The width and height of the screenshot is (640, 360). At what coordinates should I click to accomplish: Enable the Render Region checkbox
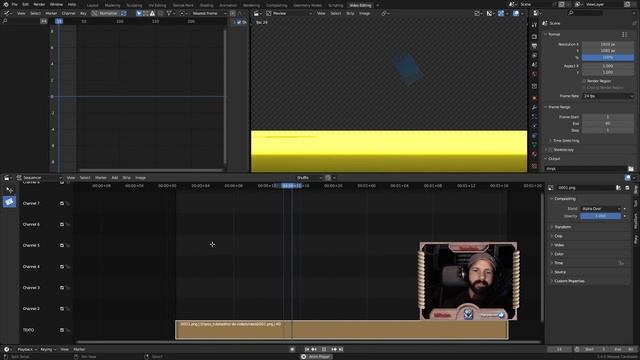coord(584,81)
